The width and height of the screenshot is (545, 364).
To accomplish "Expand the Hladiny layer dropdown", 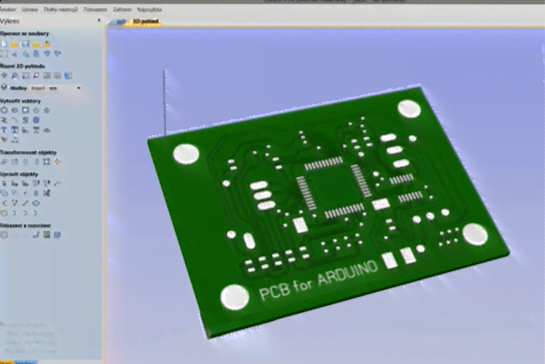I will point(79,88).
